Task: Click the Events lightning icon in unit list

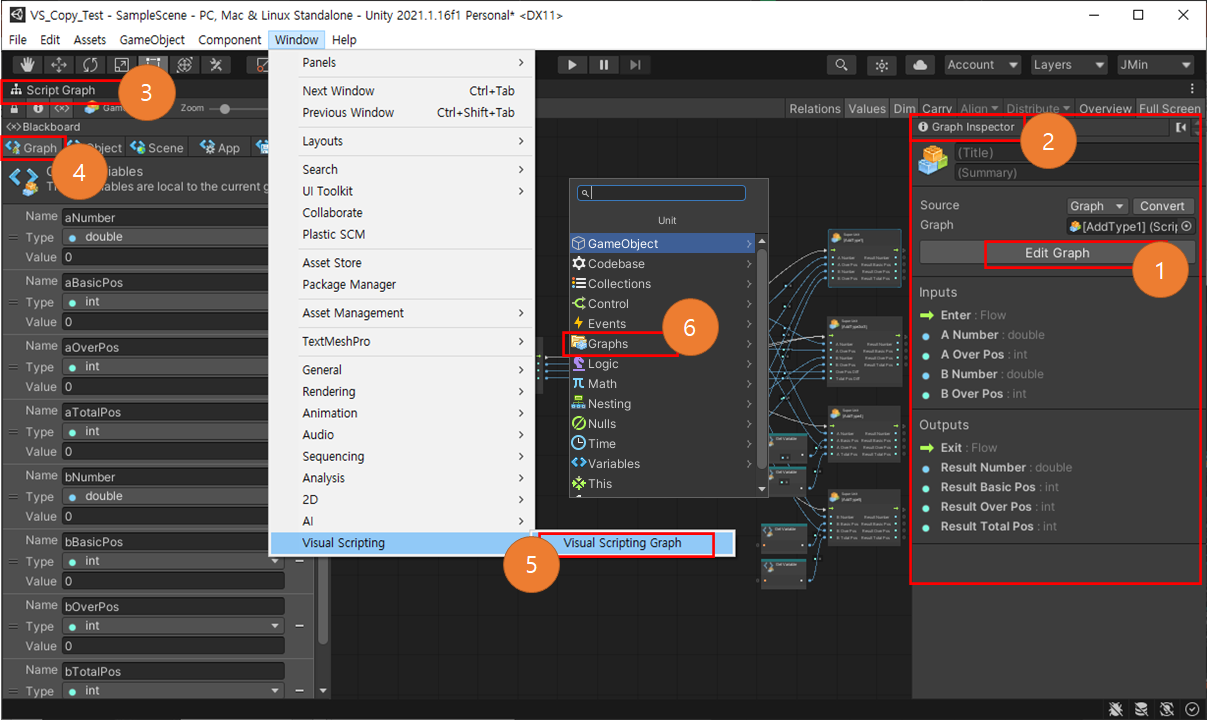Action: coord(579,324)
